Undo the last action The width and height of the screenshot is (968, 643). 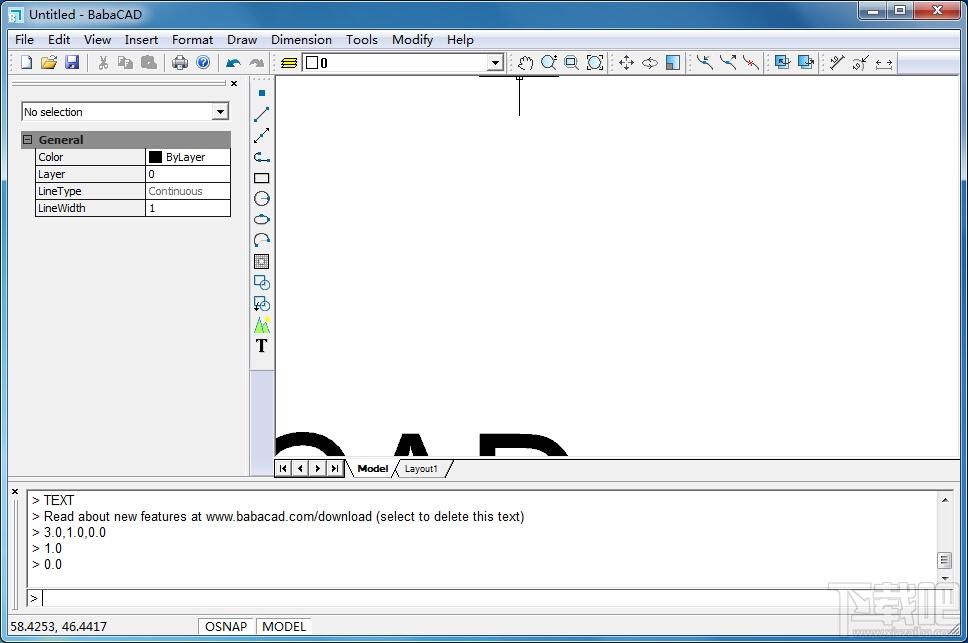click(x=233, y=62)
